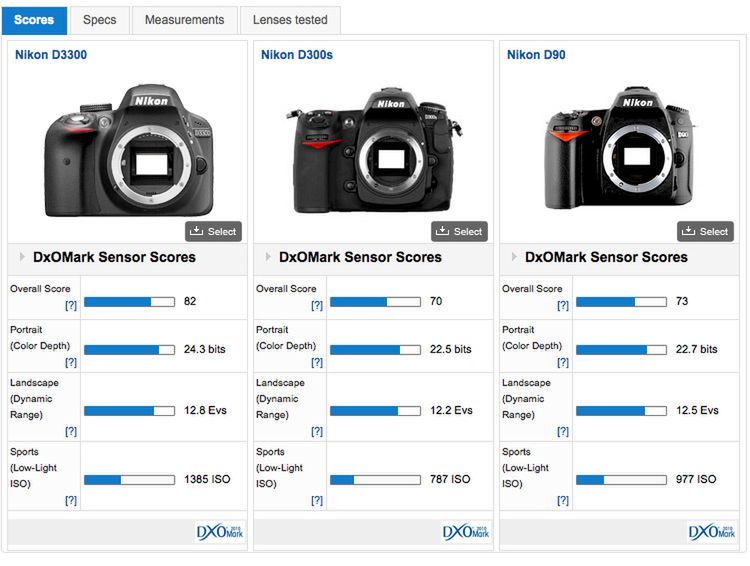Image resolution: width=750 pixels, height=566 pixels.
Task: Open the Measurements tab
Action: tap(184, 20)
